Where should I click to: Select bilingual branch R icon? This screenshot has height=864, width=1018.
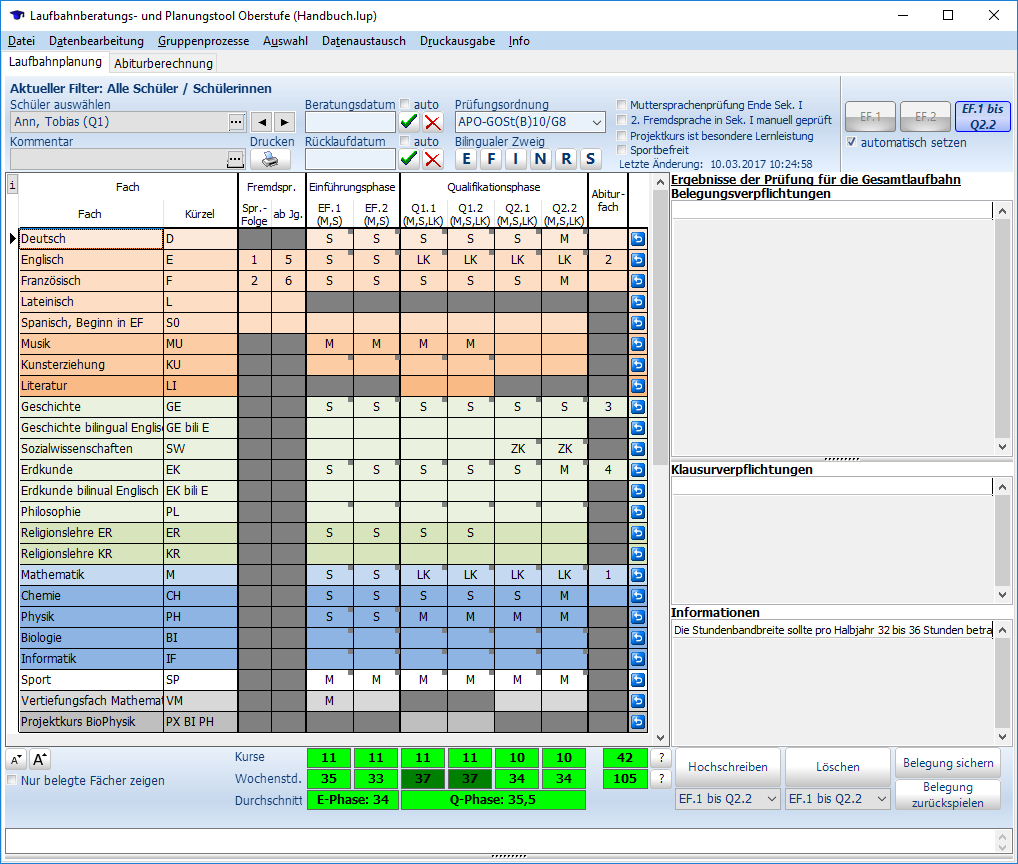[x=566, y=158]
